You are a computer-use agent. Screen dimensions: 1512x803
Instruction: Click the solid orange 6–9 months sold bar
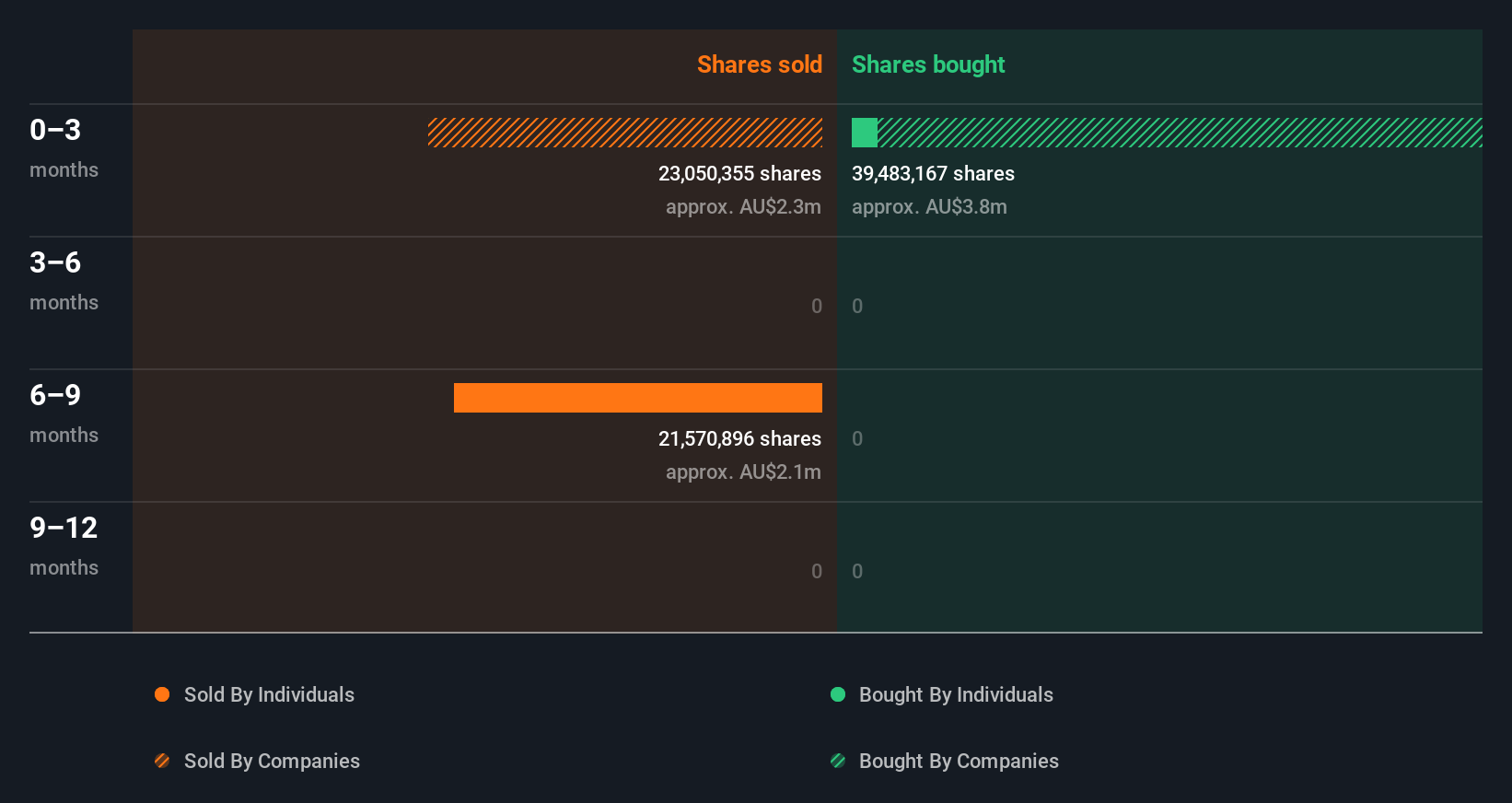click(638, 398)
